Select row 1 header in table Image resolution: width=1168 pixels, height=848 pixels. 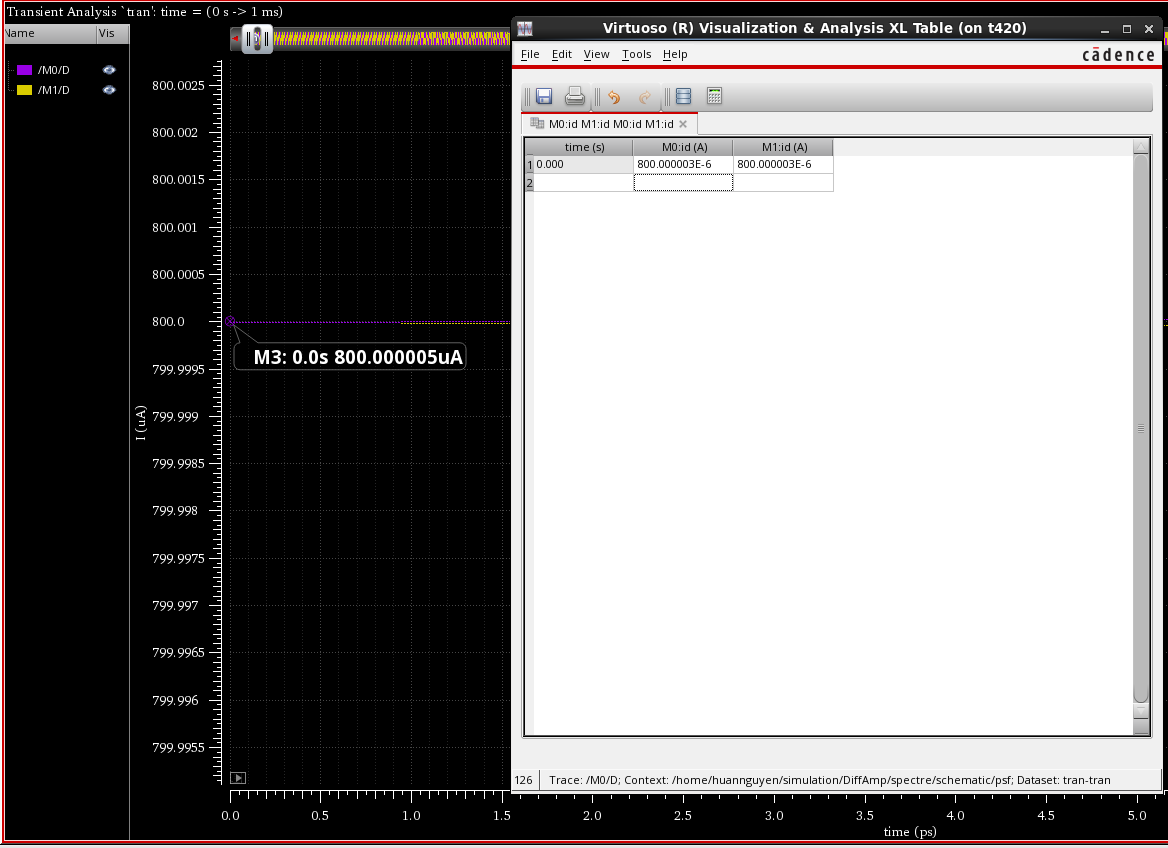(x=530, y=165)
